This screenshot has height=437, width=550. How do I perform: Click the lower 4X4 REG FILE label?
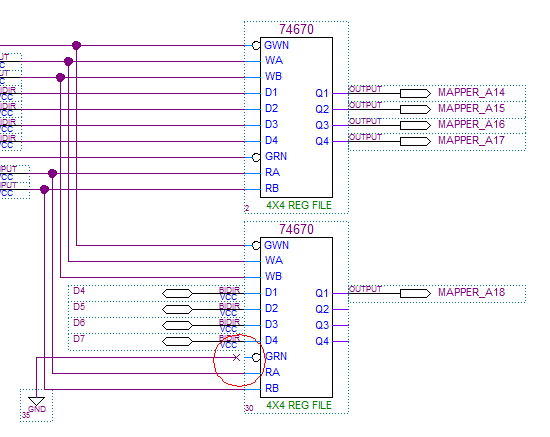pos(299,405)
